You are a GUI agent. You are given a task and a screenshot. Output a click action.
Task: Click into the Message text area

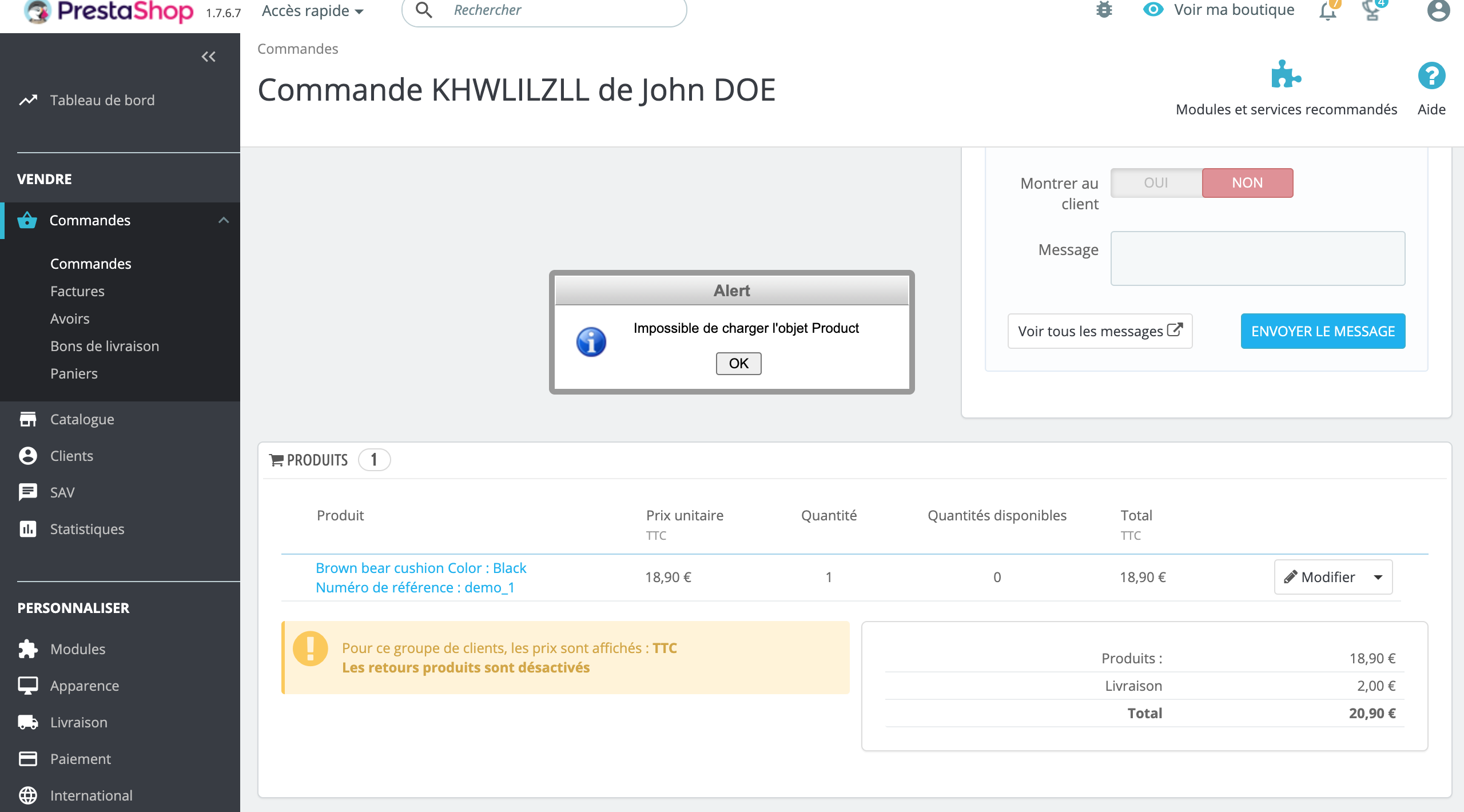pyautogui.click(x=1257, y=258)
